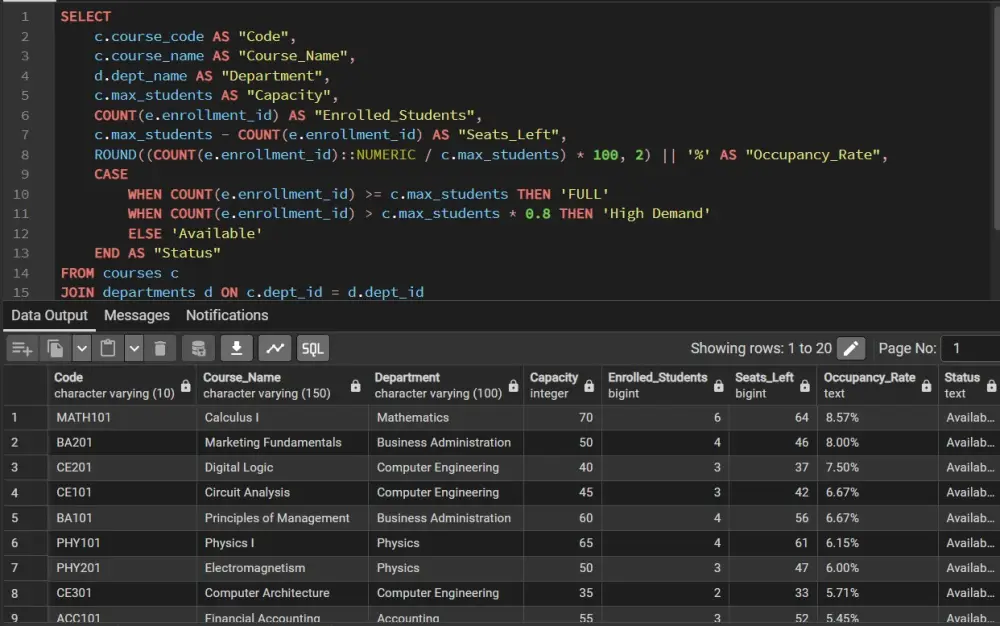The image size is (1000, 626).
Task: Click the pencil icon next to Showing rows
Action: (x=852, y=348)
